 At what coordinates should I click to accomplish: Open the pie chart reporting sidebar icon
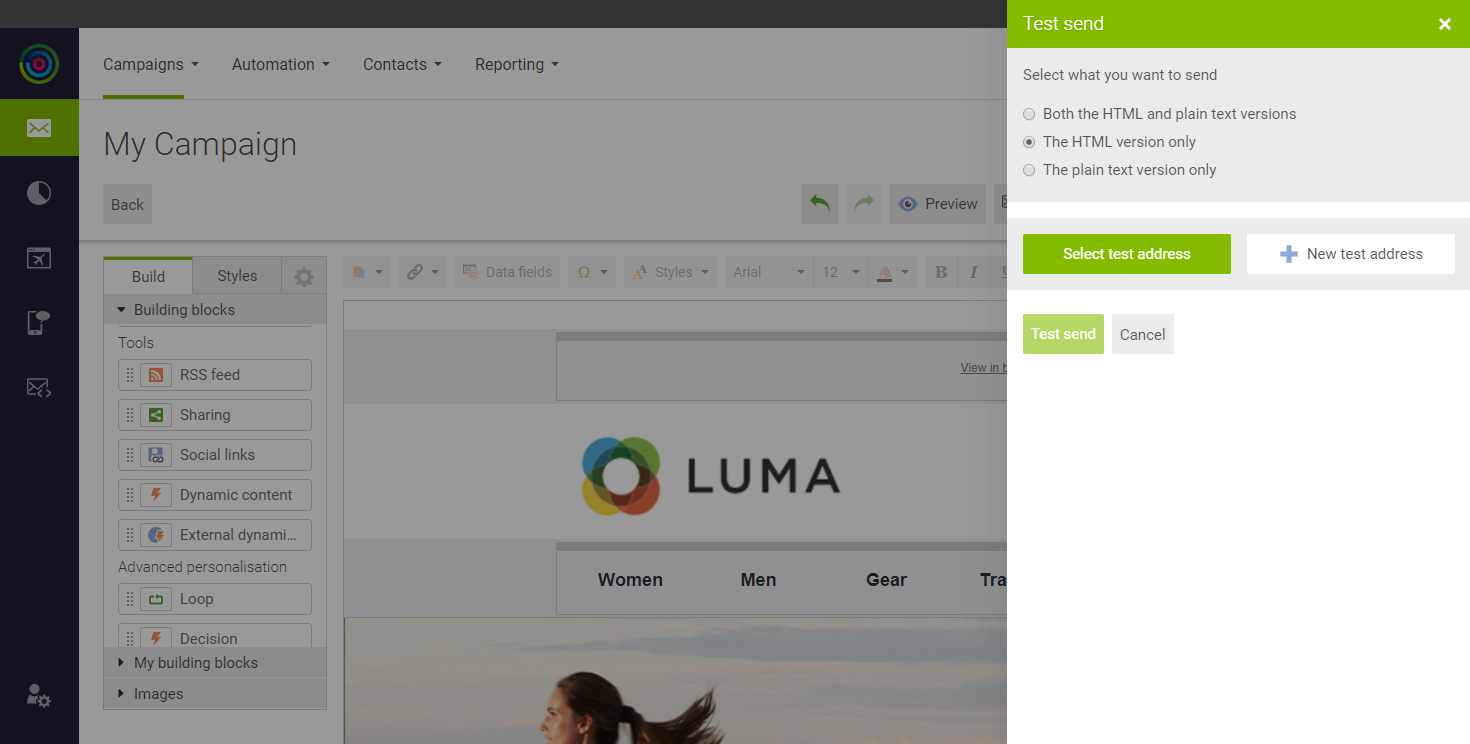[39, 193]
